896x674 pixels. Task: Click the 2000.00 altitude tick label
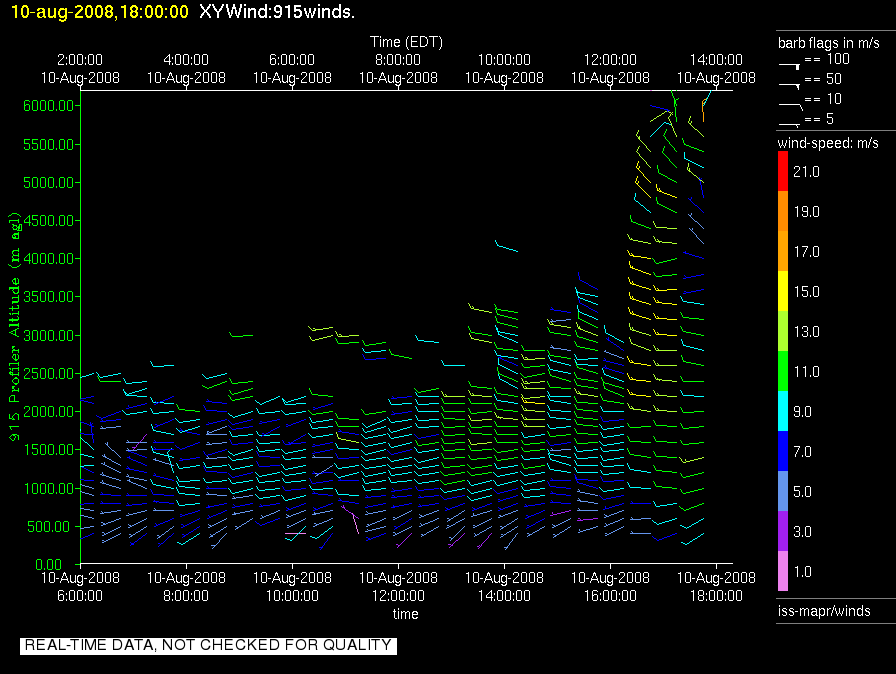pos(49,412)
